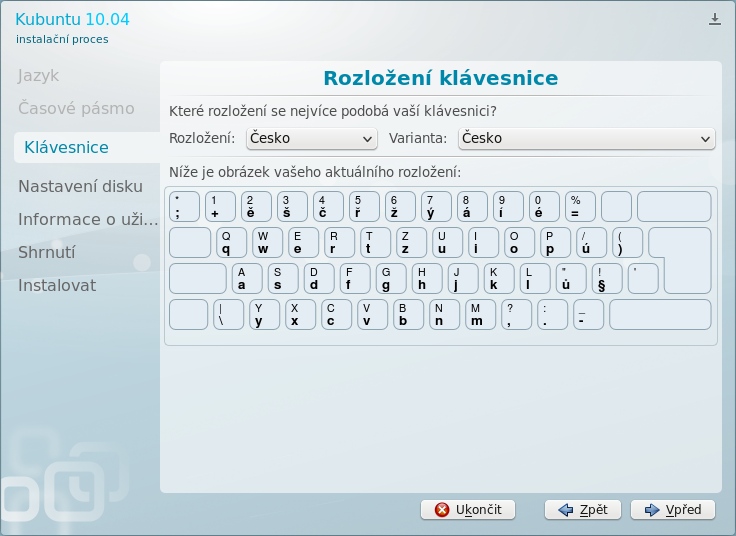Click the Ukončit button
736x536 pixels.
pyautogui.click(x=468, y=510)
